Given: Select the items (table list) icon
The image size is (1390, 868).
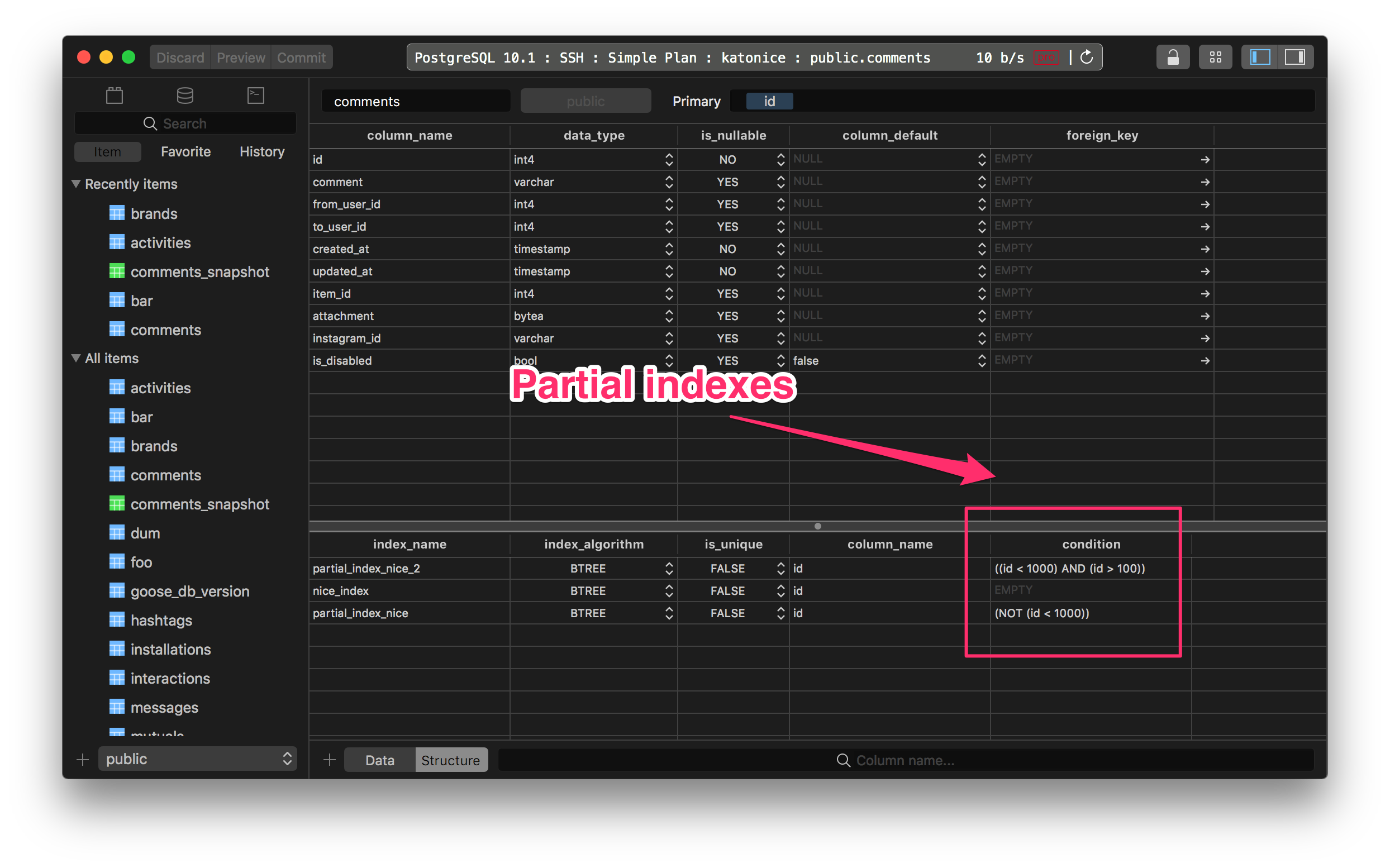Looking at the screenshot, I should [115, 96].
